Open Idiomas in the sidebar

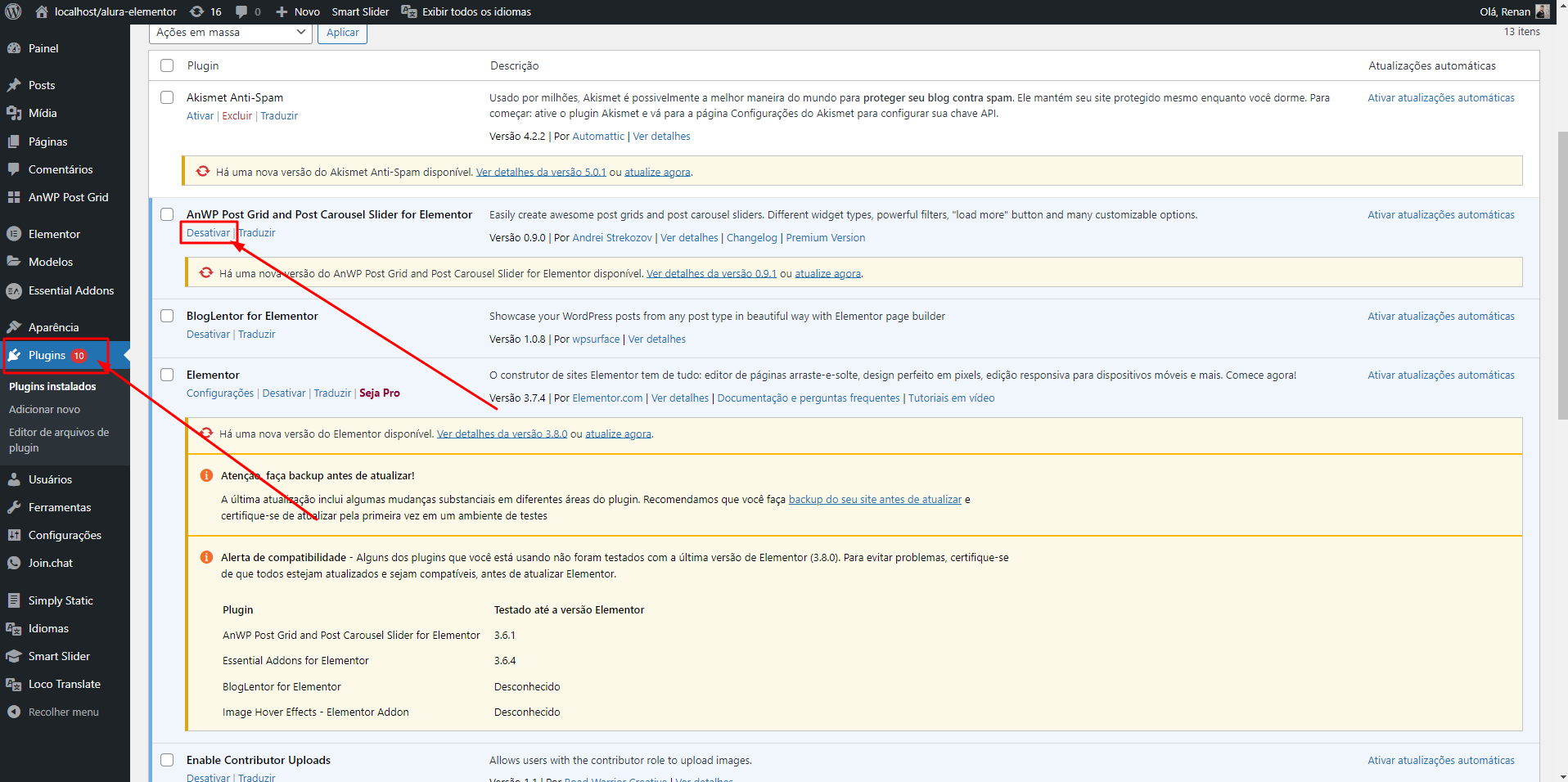point(48,628)
